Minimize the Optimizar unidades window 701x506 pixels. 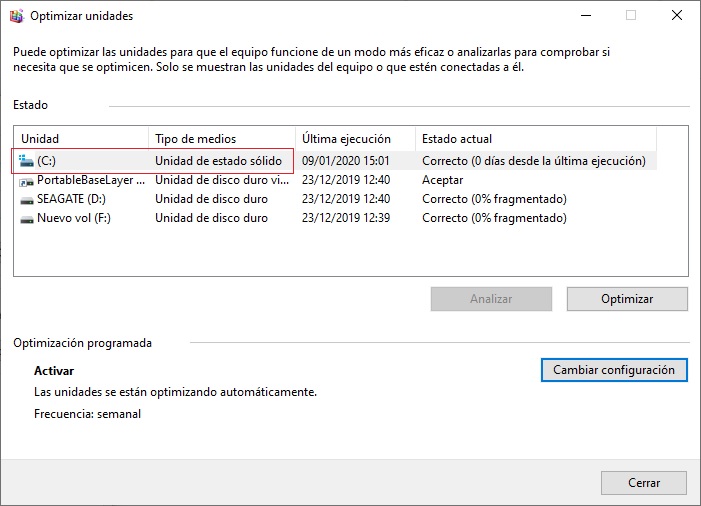click(x=585, y=16)
